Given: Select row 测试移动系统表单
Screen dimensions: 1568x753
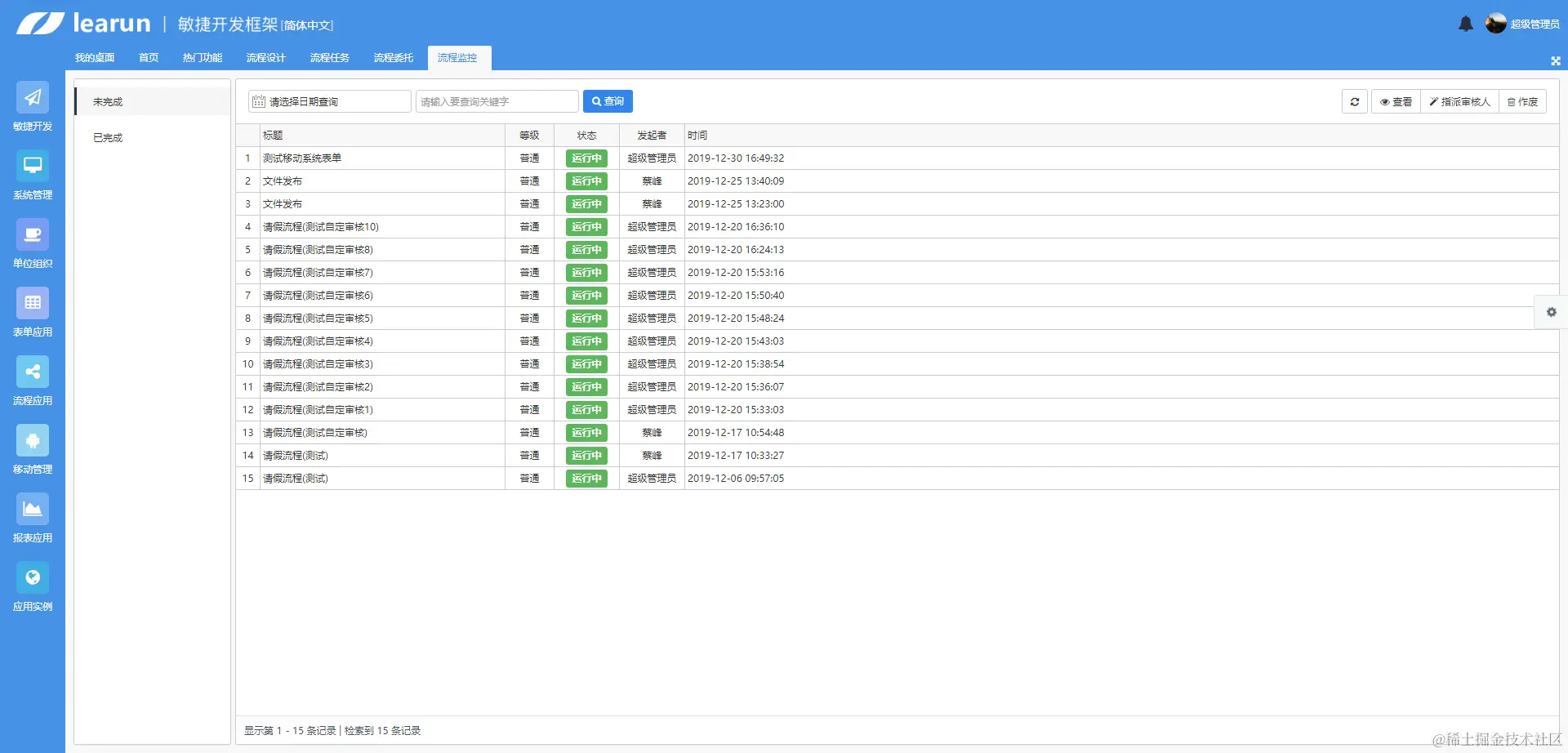Looking at the screenshot, I should coord(898,158).
